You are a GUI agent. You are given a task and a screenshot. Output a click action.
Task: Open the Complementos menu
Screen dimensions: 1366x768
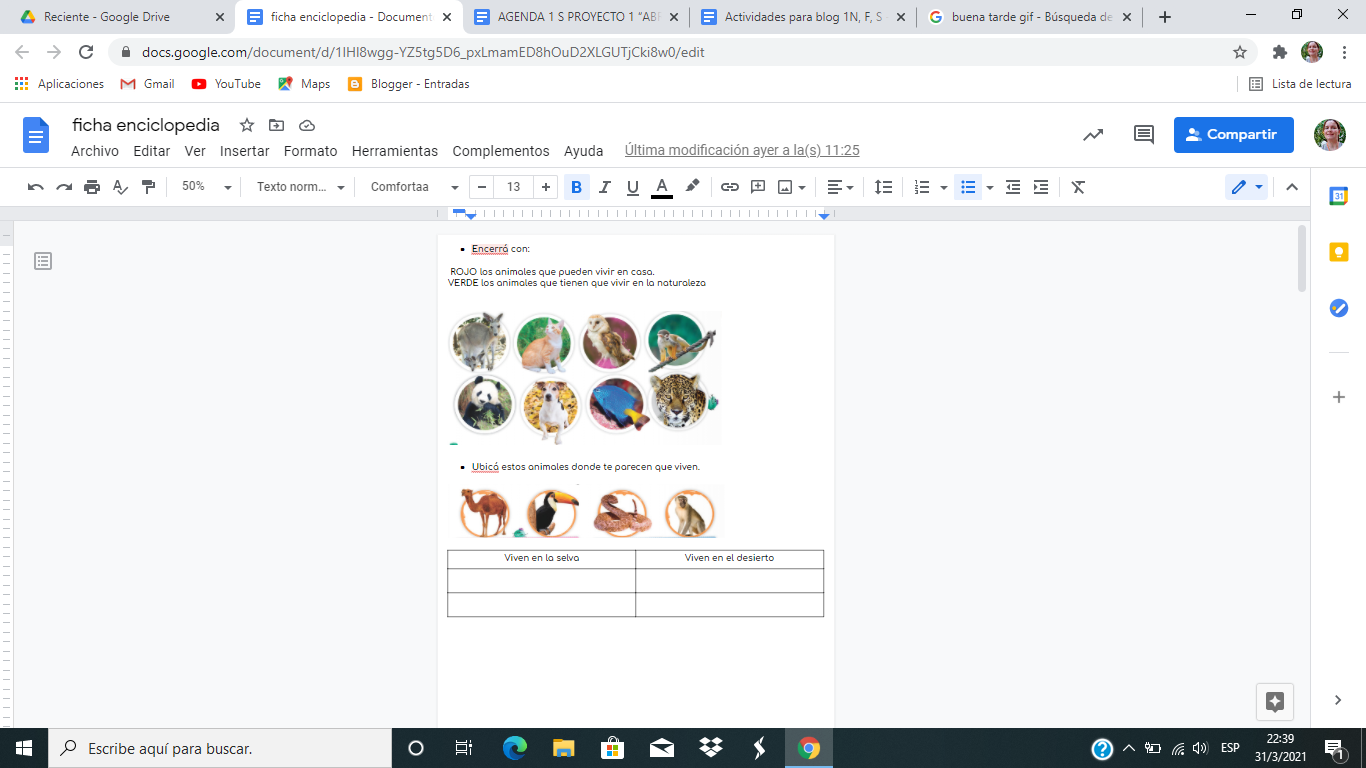(501, 151)
